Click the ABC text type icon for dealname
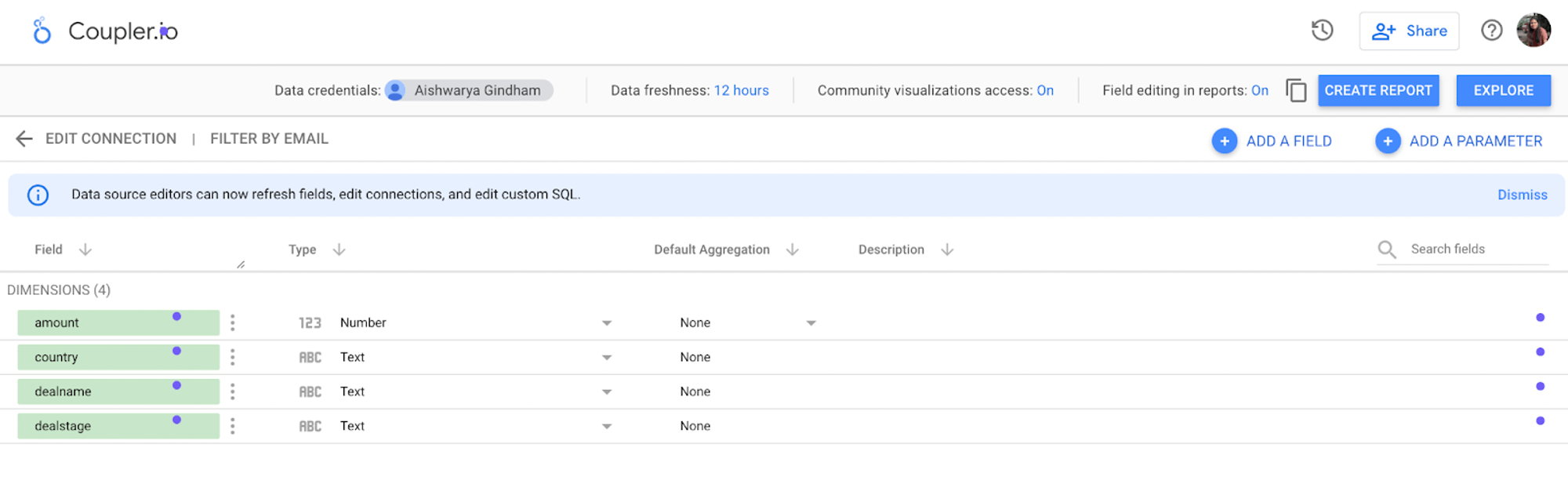1568x477 pixels. click(310, 391)
